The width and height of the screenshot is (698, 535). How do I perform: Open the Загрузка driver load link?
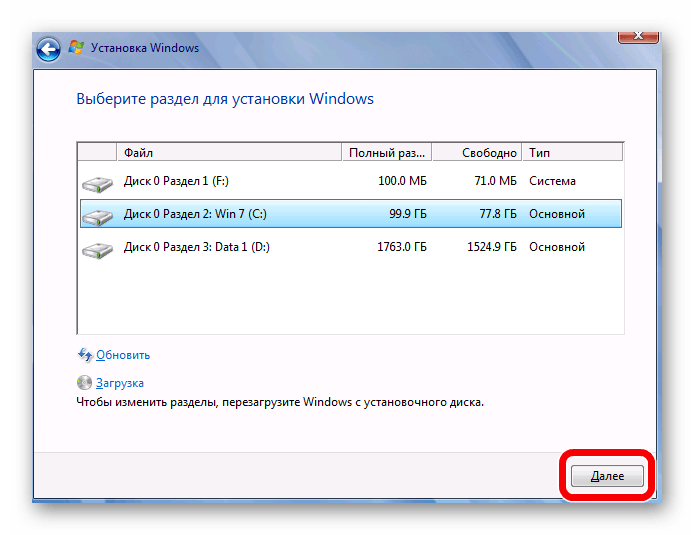(x=120, y=383)
